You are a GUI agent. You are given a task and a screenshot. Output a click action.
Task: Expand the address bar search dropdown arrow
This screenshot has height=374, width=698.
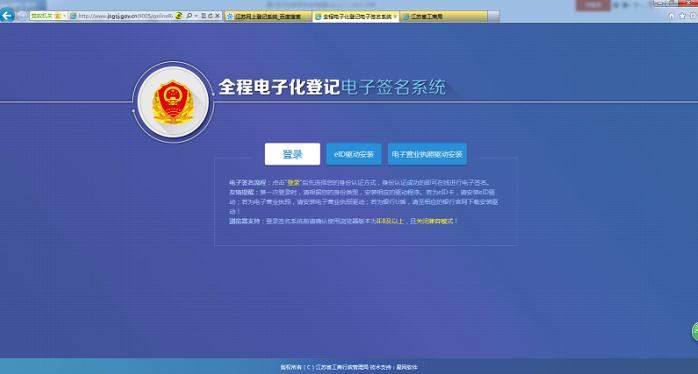(x=196, y=16)
